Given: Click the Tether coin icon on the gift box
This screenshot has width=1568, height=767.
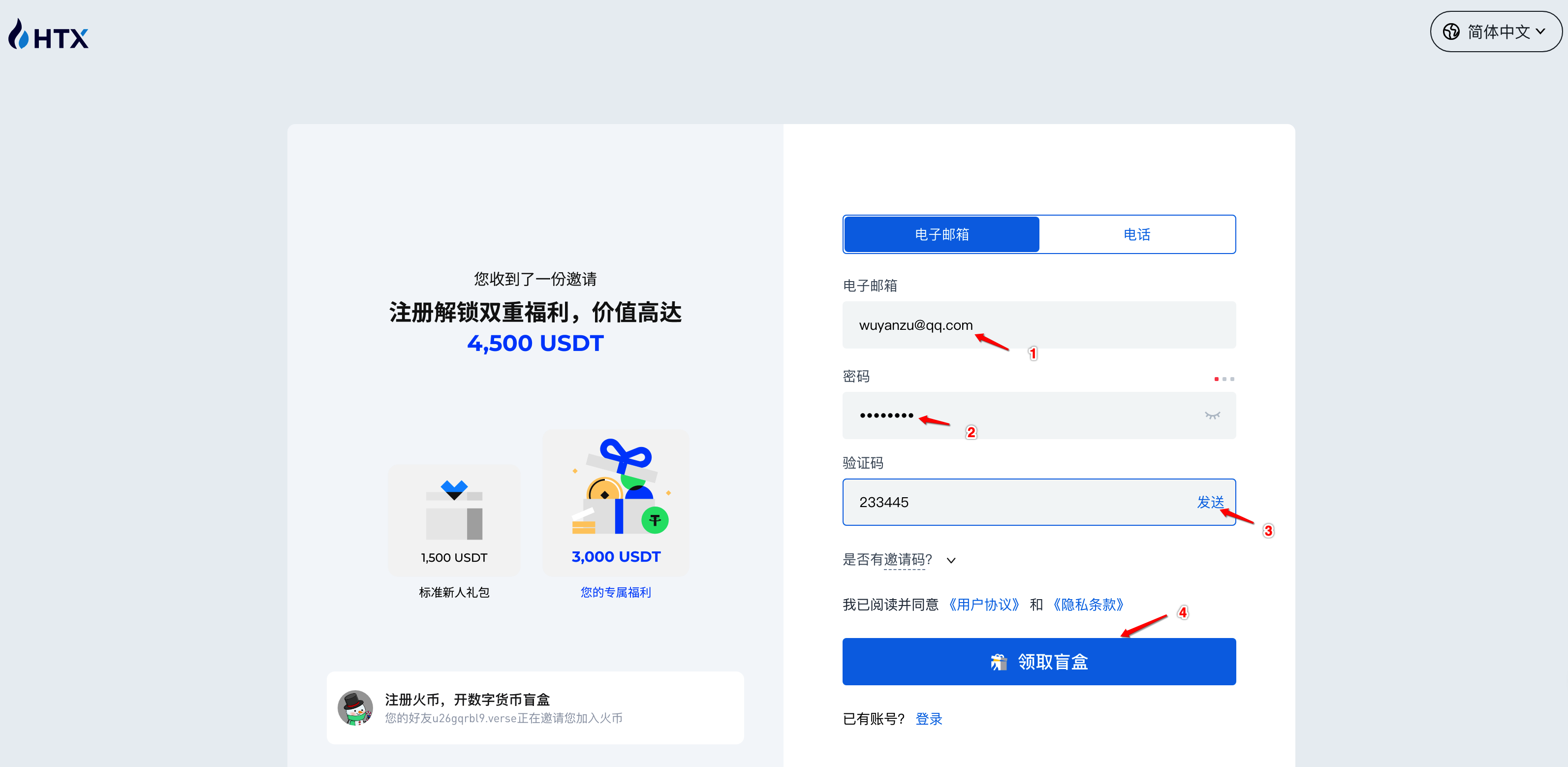Looking at the screenshot, I should 655,520.
